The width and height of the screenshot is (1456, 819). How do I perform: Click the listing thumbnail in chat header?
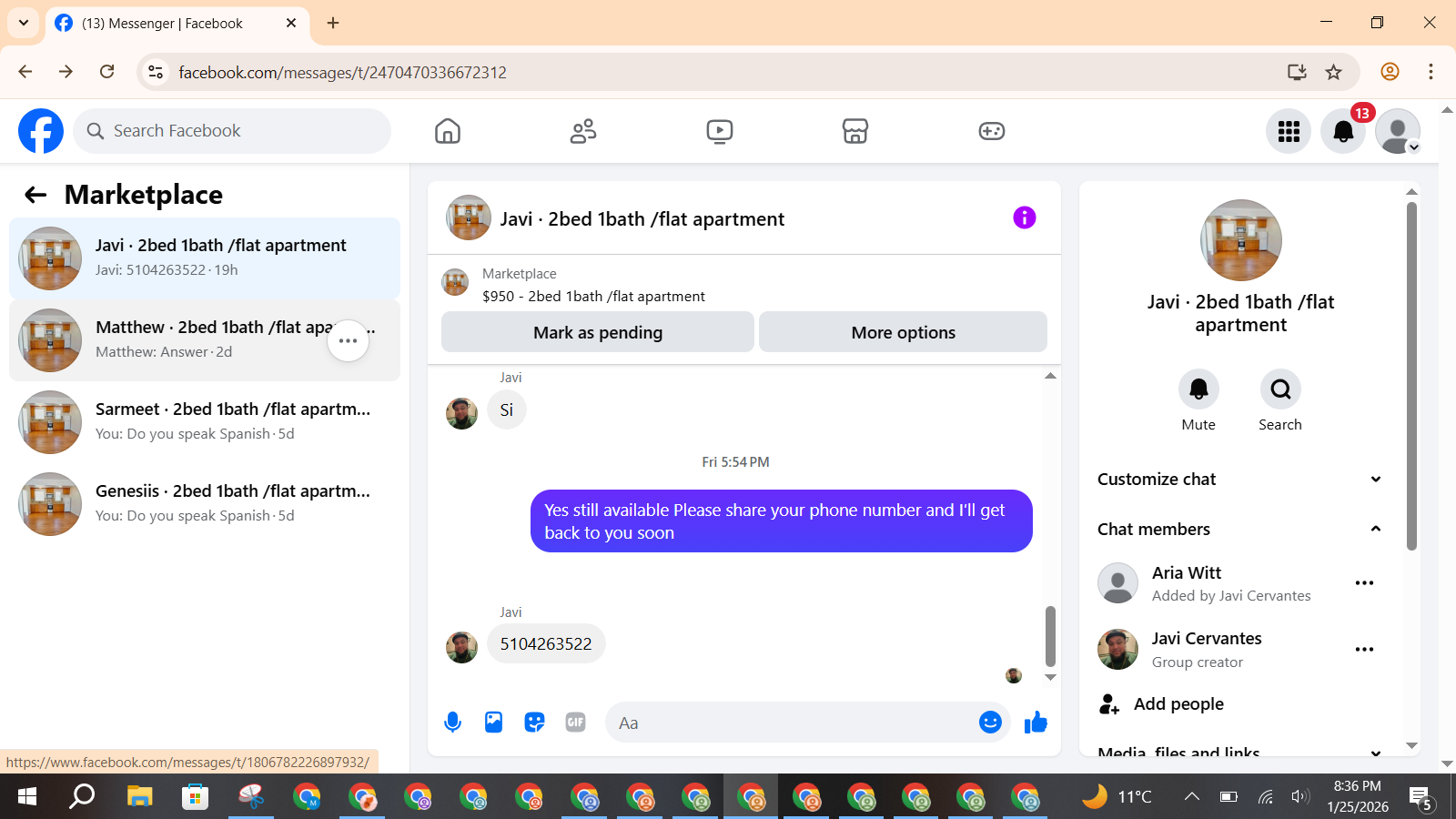[x=469, y=217]
